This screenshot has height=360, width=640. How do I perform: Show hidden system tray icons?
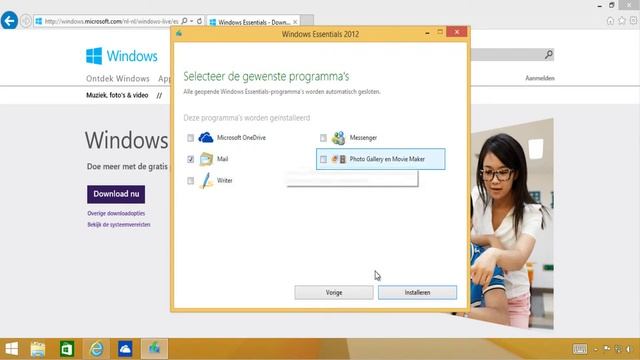pos(596,349)
